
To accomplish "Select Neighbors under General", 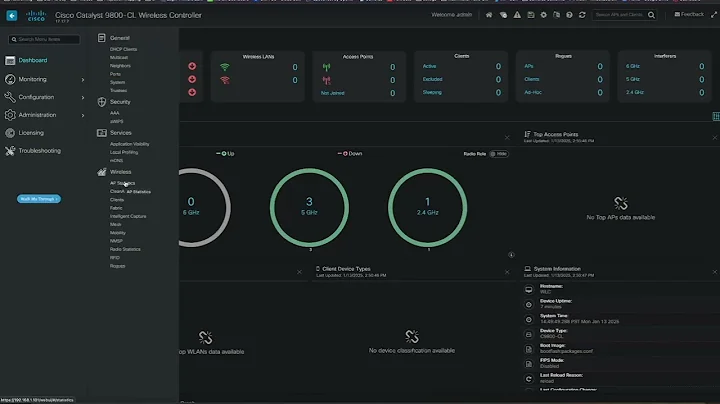I will point(120,66).
